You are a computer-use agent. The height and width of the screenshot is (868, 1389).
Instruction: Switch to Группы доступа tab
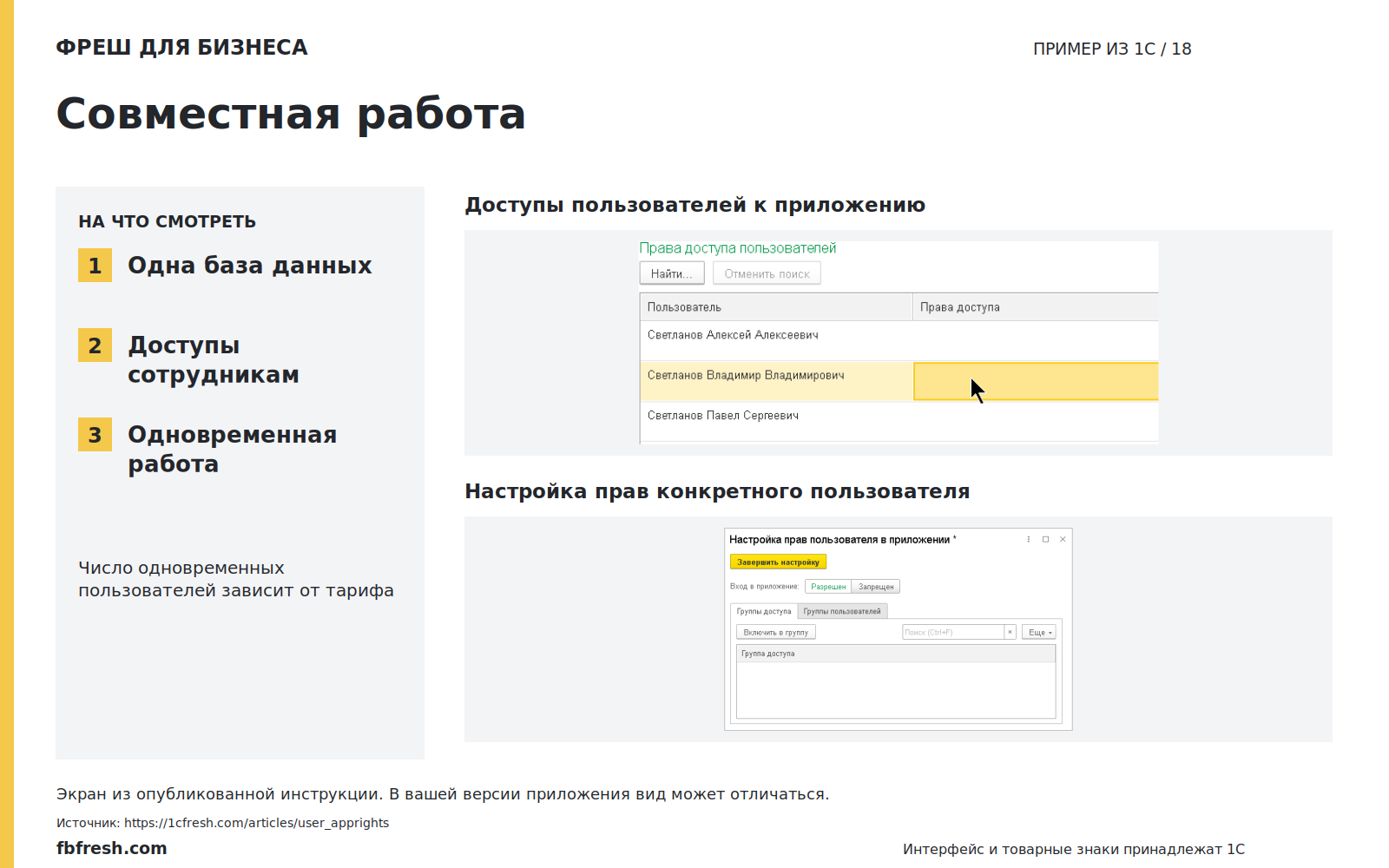pyautogui.click(x=764, y=611)
